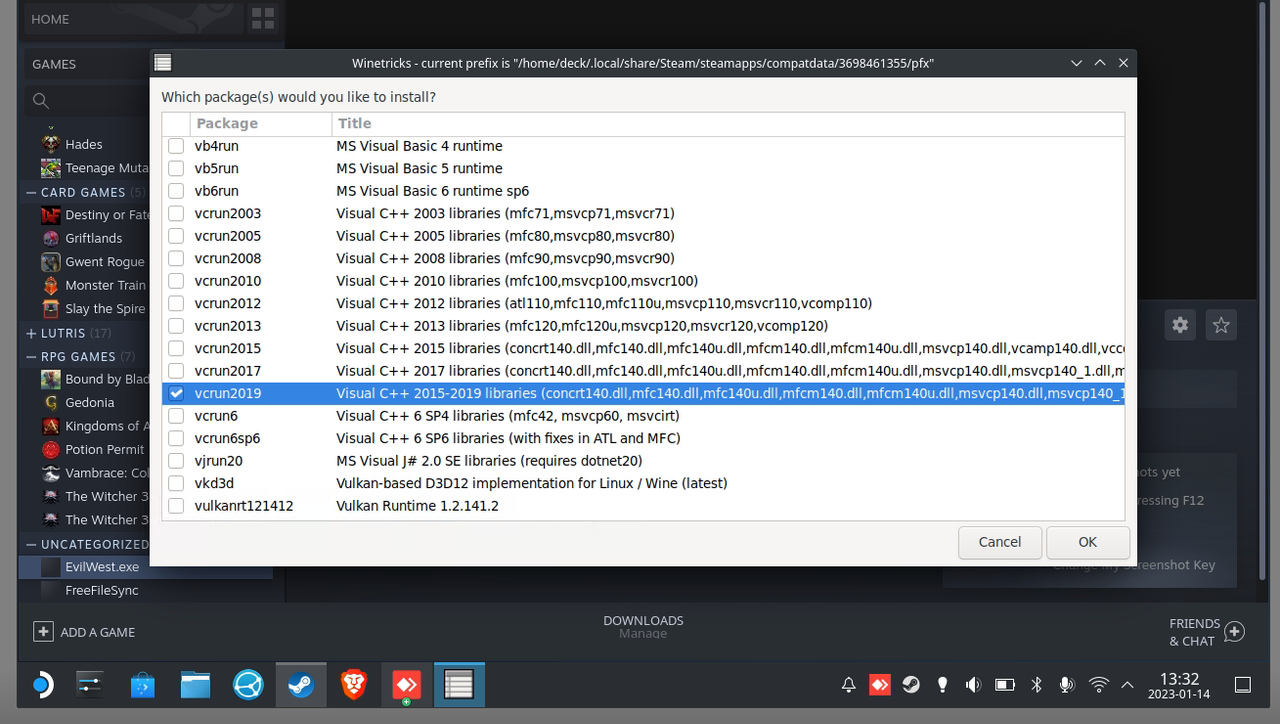This screenshot has width=1280, height=724.
Task: Open AnyDesk from the taskbar
Action: (406, 685)
